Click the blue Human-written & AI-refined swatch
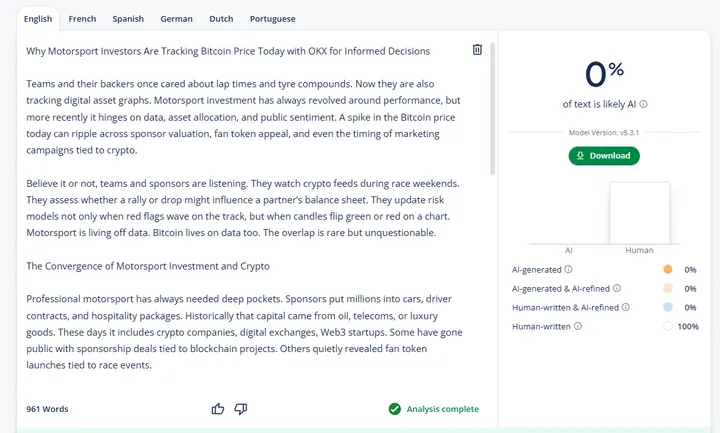 pyautogui.click(x=668, y=307)
